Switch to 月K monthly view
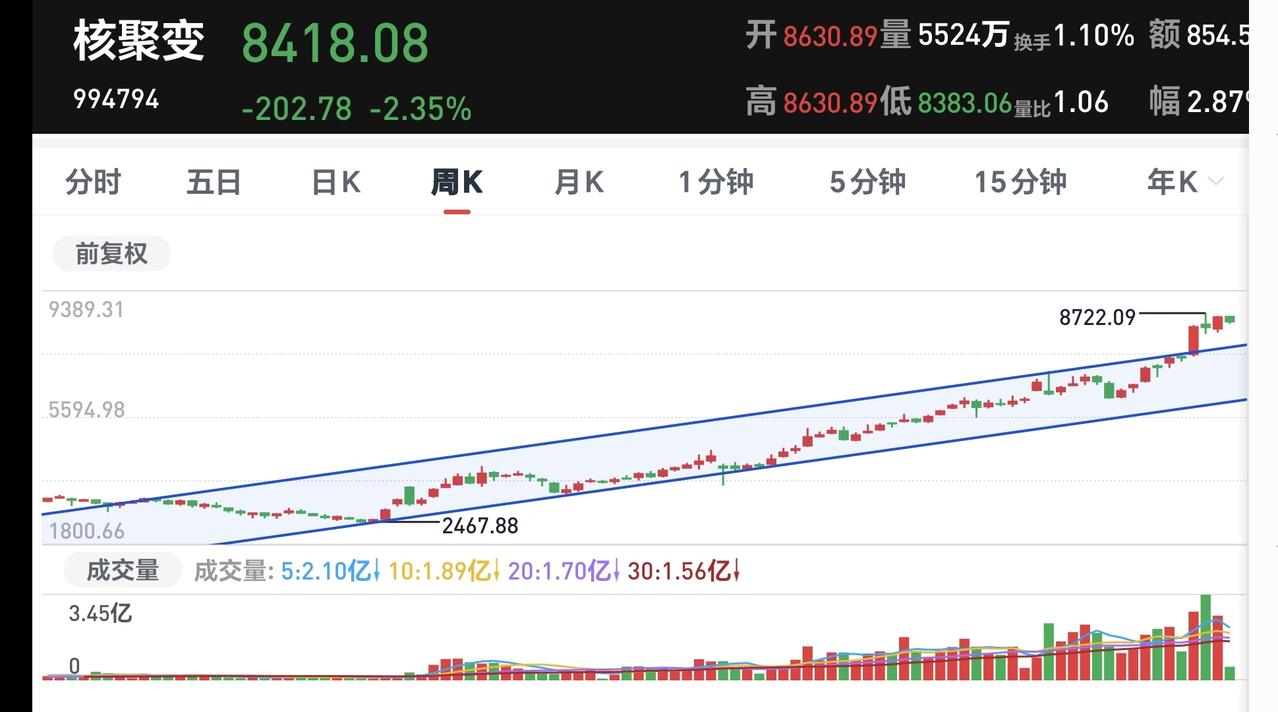This screenshot has width=1278, height=712. coord(579,182)
